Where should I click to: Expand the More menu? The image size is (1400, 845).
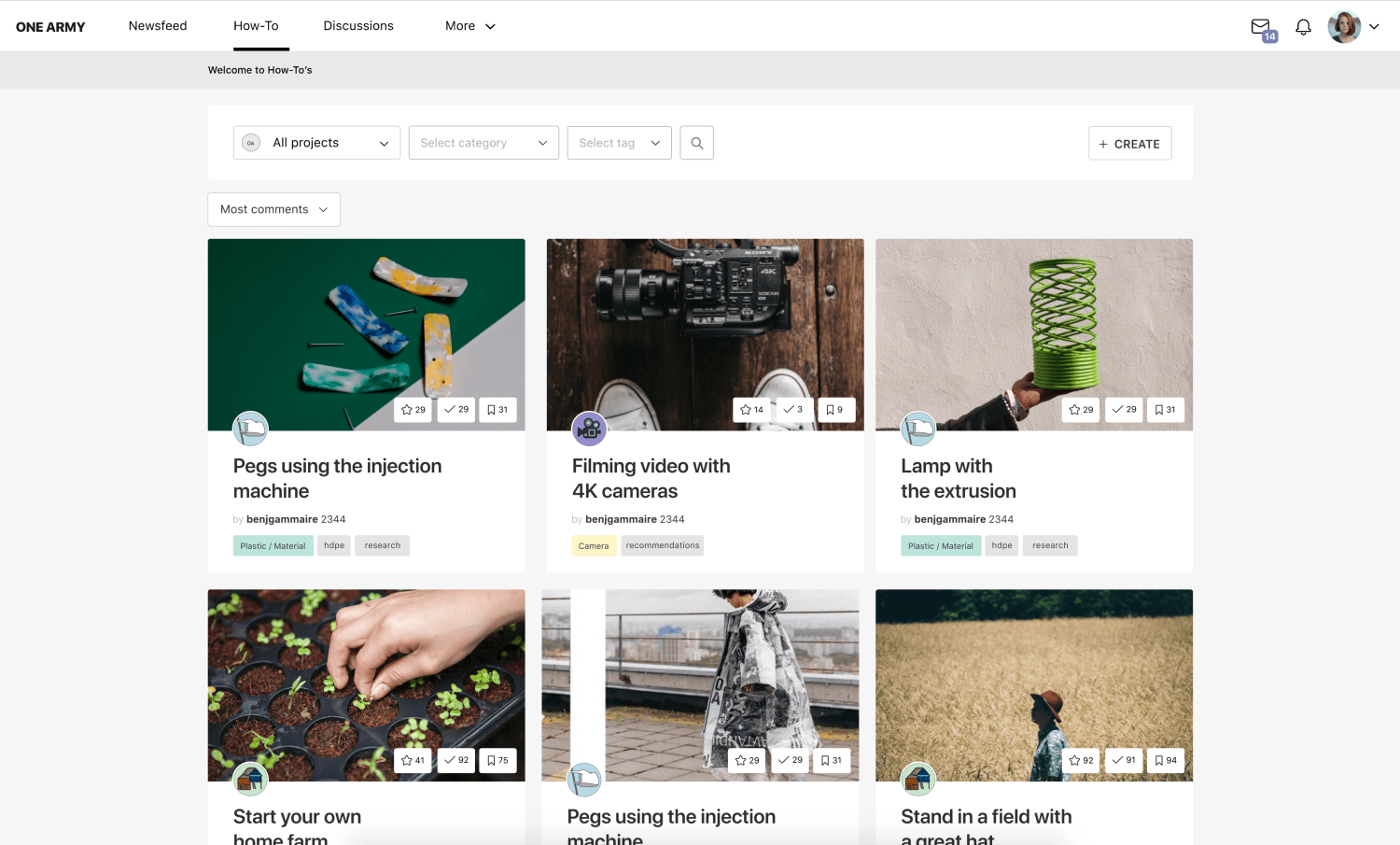469,25
